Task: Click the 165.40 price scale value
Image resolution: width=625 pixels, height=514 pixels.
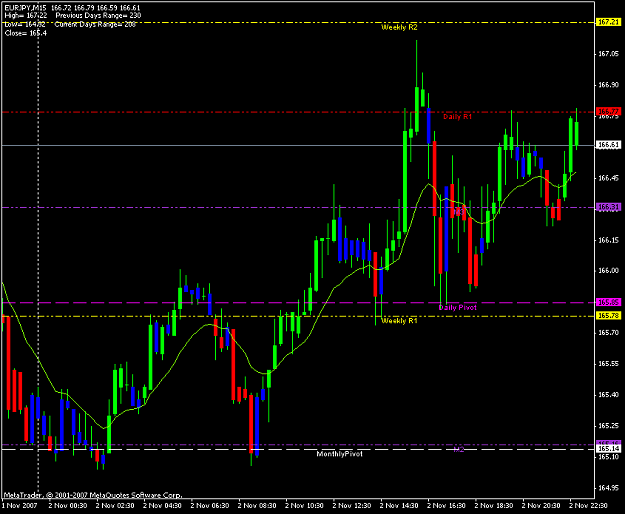Action: (x=609, y=395)
